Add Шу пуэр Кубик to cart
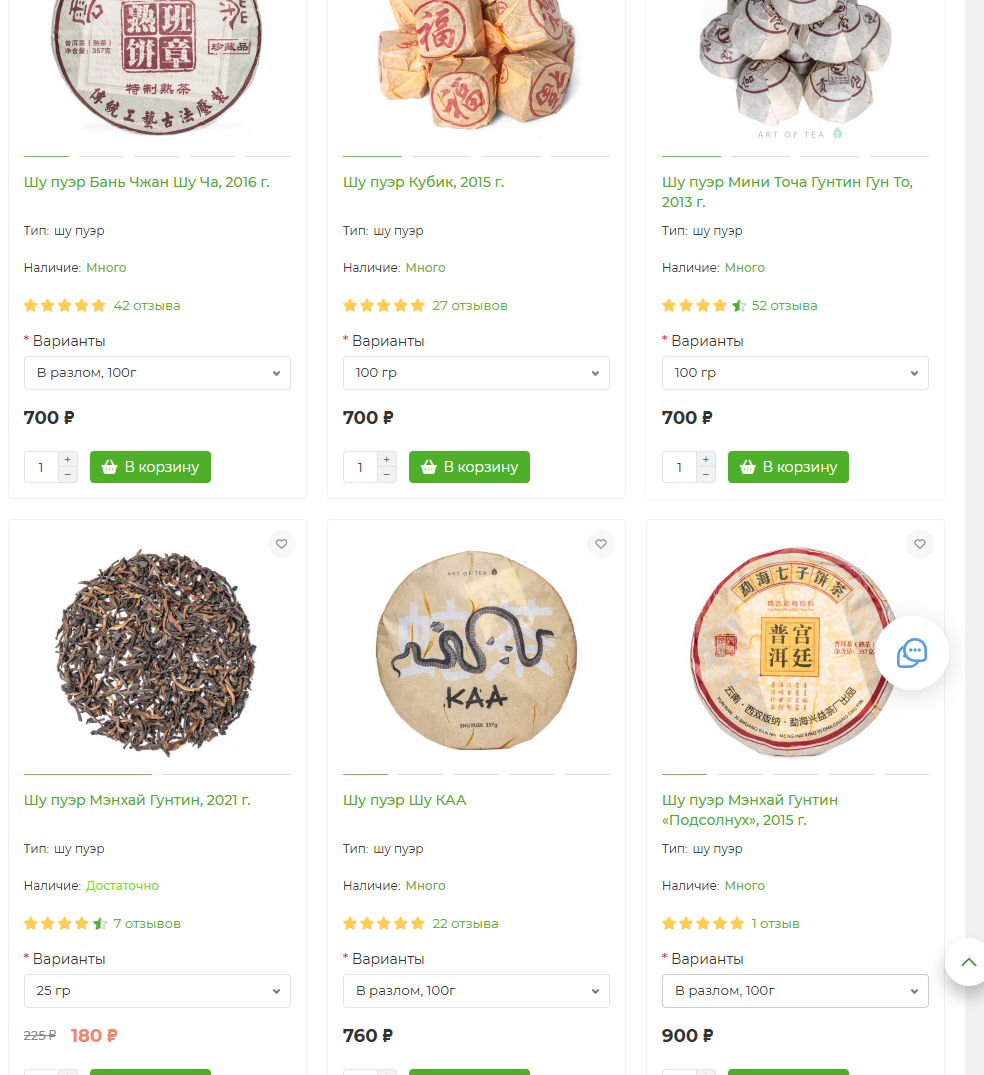 click(469, 467)
